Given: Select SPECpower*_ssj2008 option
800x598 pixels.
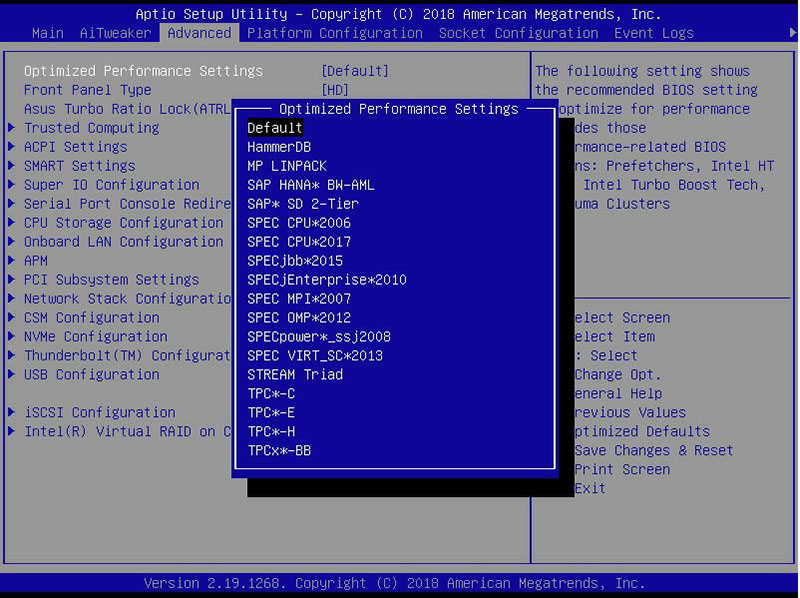Looking at the screenshot, I should [x=319, y=337].
